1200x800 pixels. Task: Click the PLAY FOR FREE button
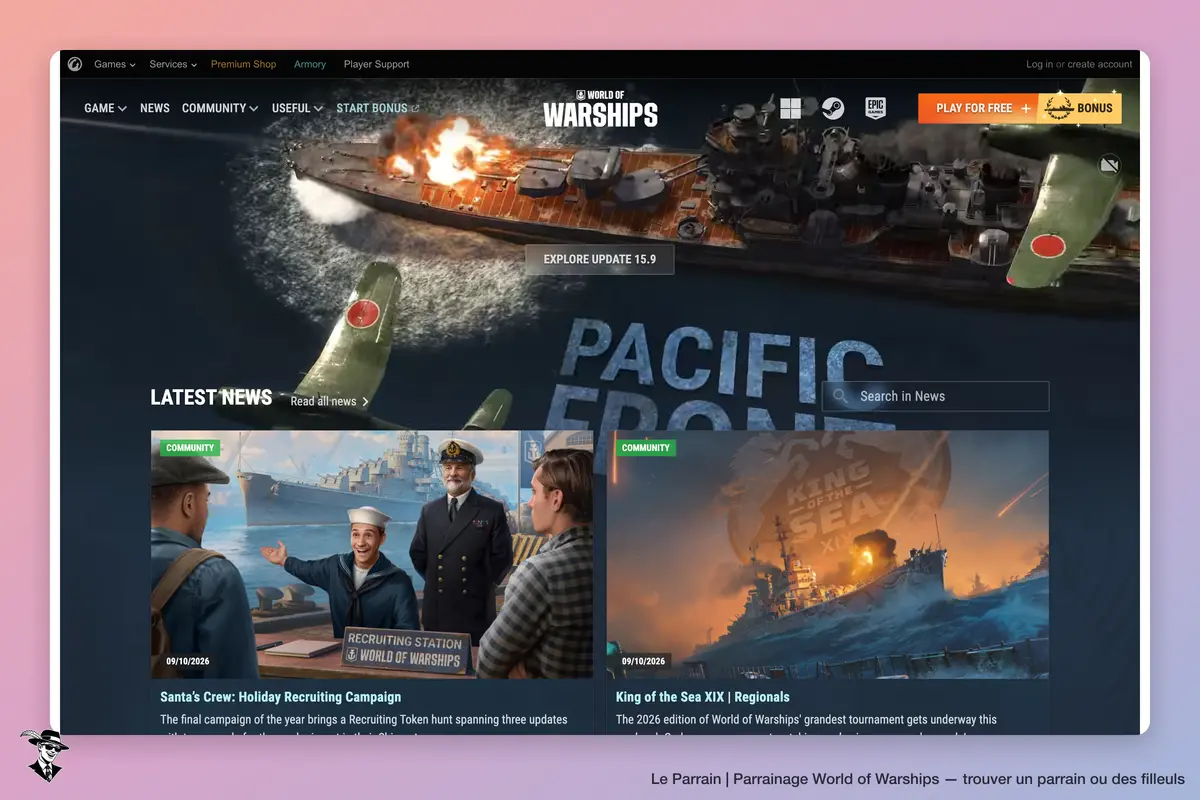(x=978, y=108)
